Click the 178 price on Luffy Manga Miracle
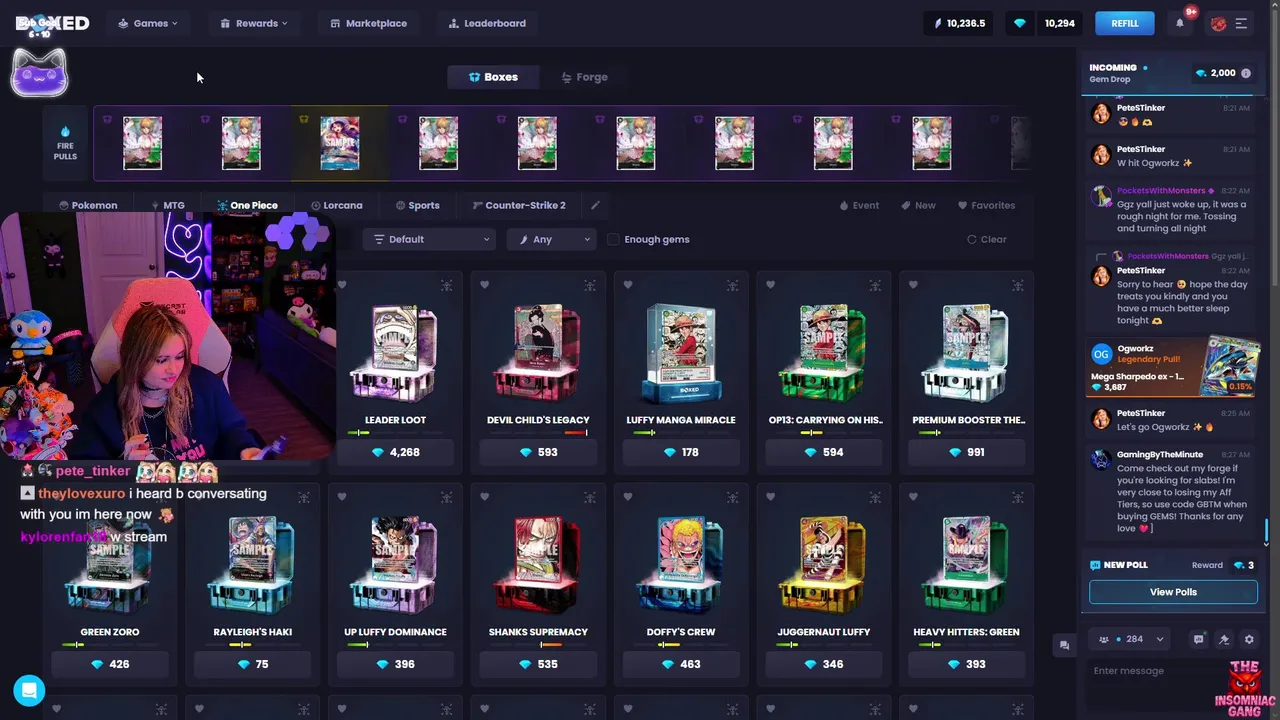The width and height of the screenshot is (1280, 720). point(681,452)
